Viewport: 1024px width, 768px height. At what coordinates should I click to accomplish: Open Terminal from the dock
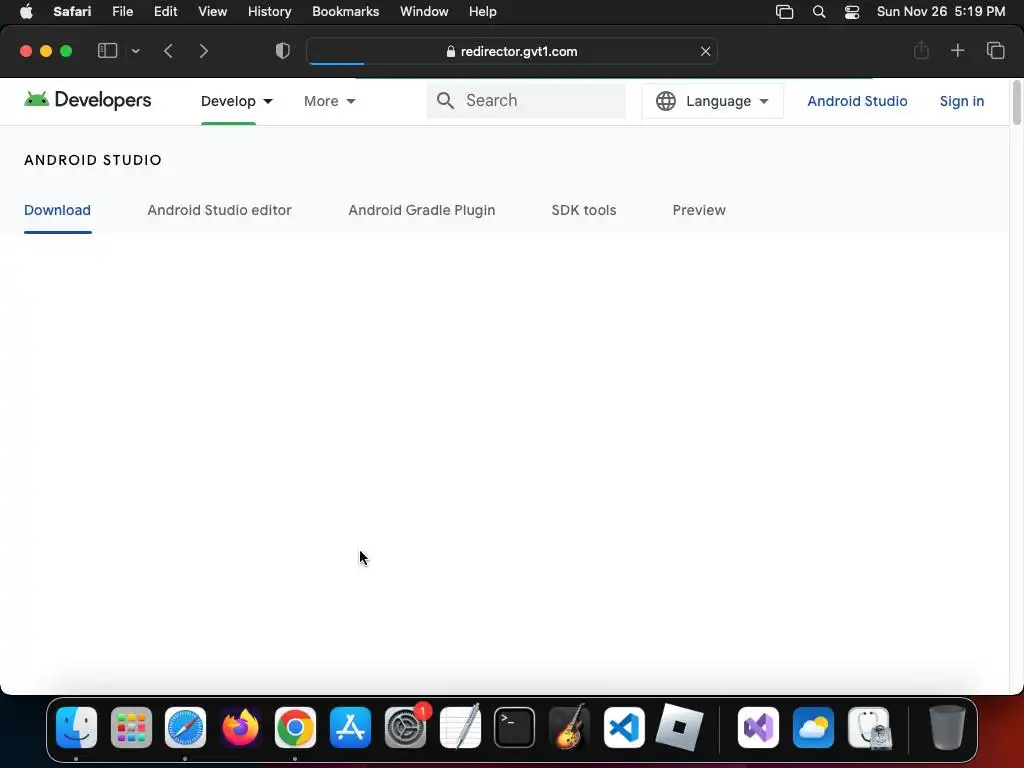point(515,727)
